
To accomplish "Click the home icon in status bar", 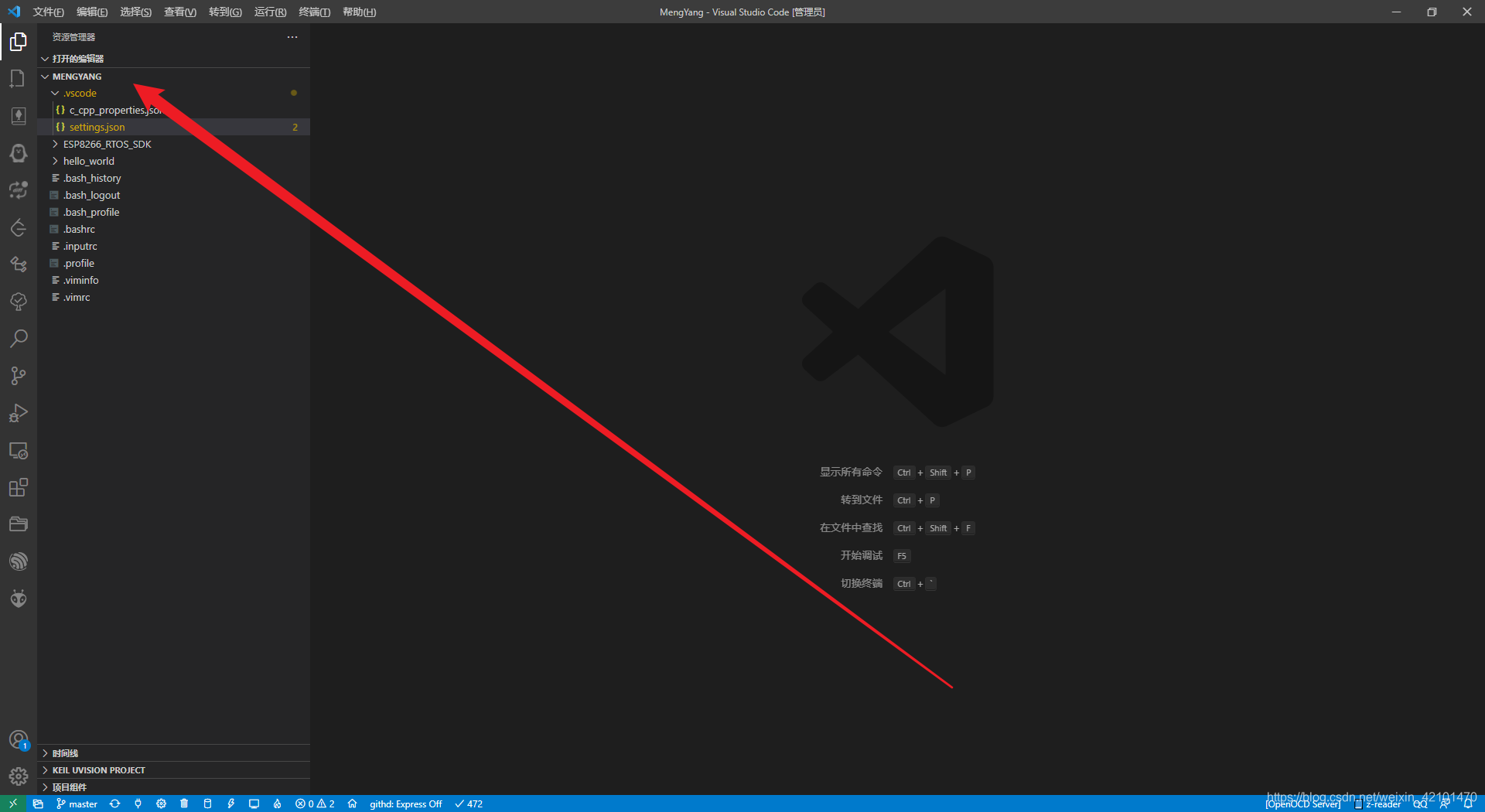I will [352, 803].
